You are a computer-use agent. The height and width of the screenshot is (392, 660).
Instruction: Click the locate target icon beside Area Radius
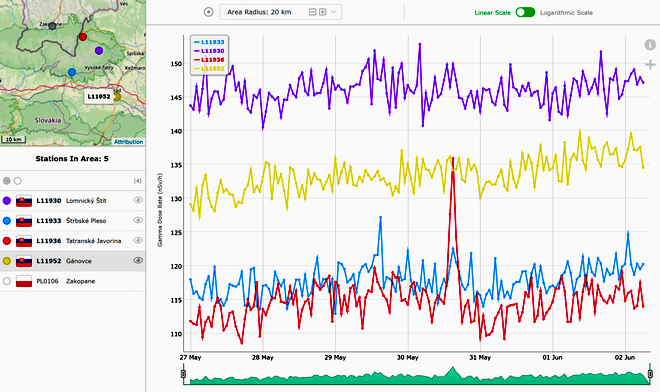[208, 12]
